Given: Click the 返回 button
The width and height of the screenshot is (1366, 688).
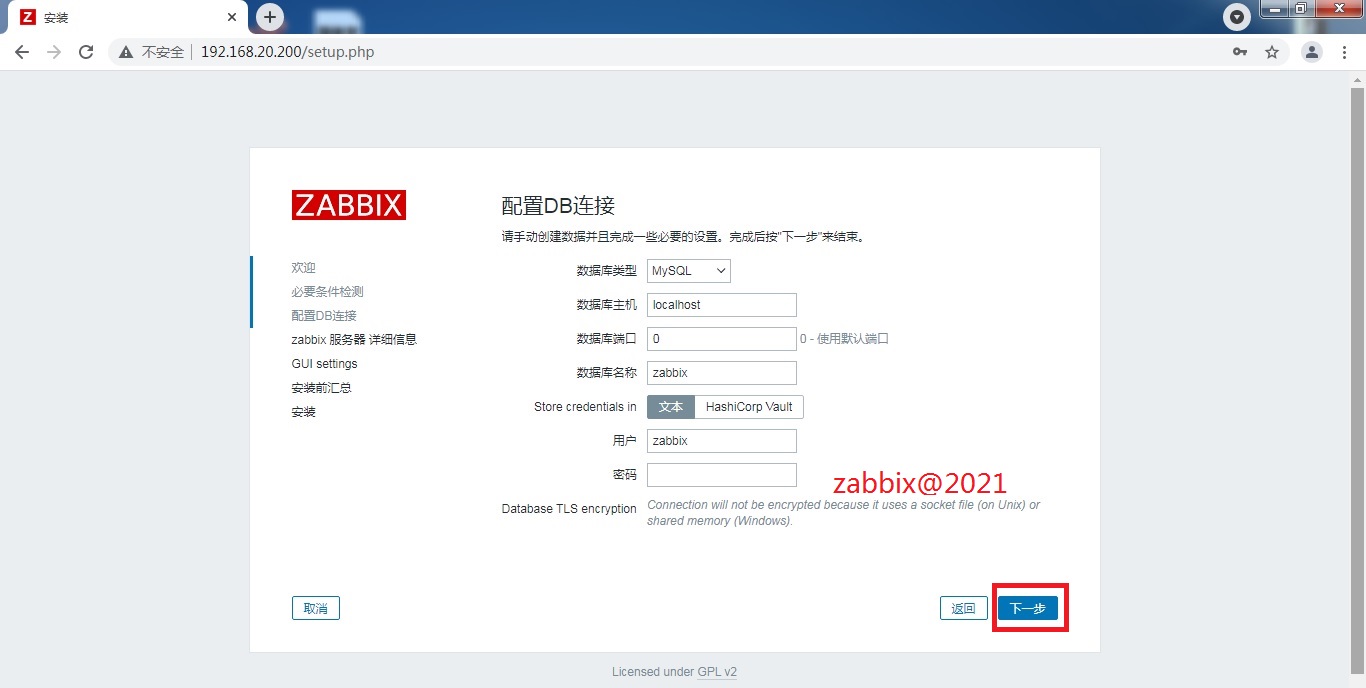Looking at the screenshot, I should point(964,608).
